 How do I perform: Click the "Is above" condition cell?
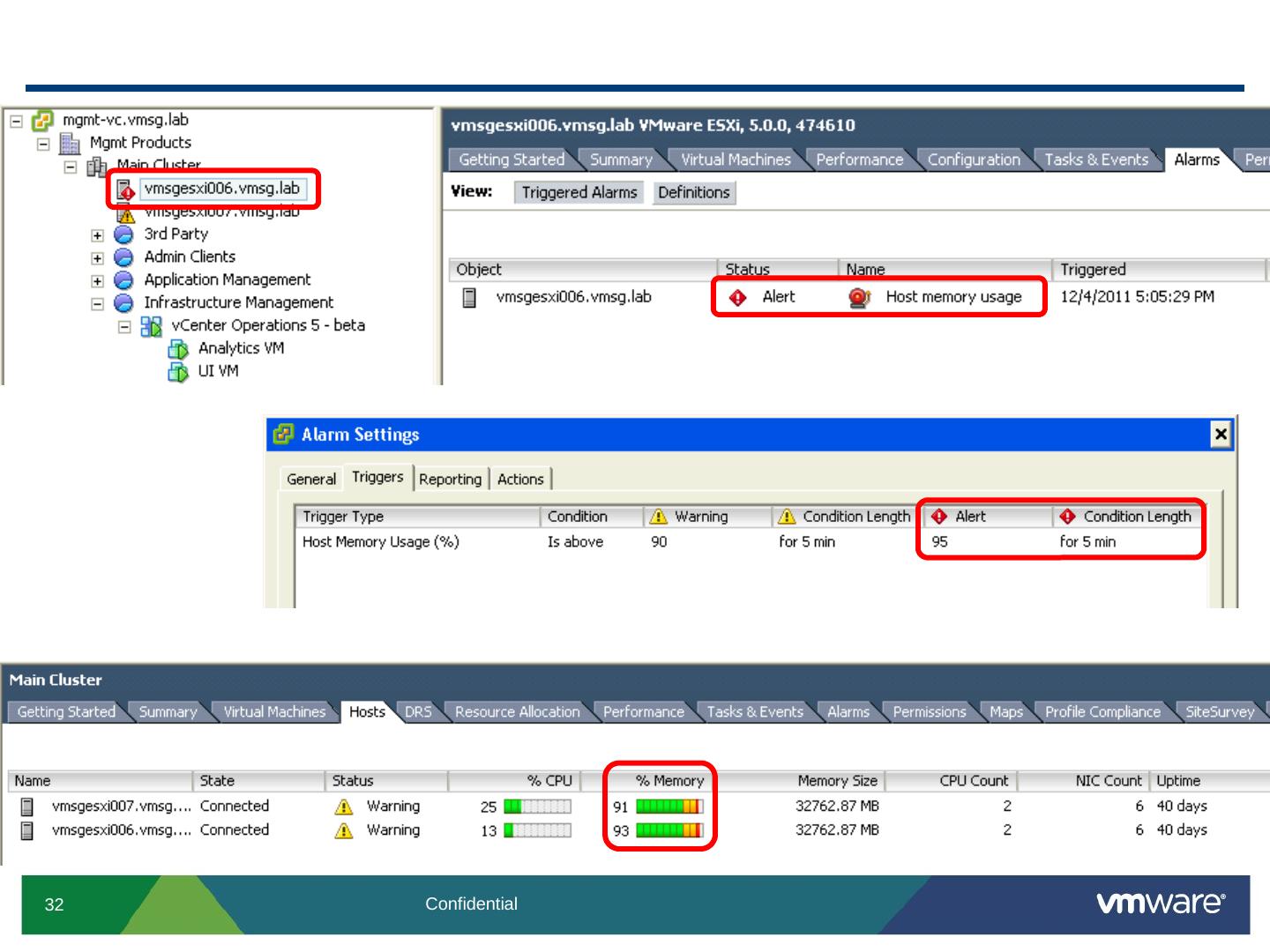575,542
